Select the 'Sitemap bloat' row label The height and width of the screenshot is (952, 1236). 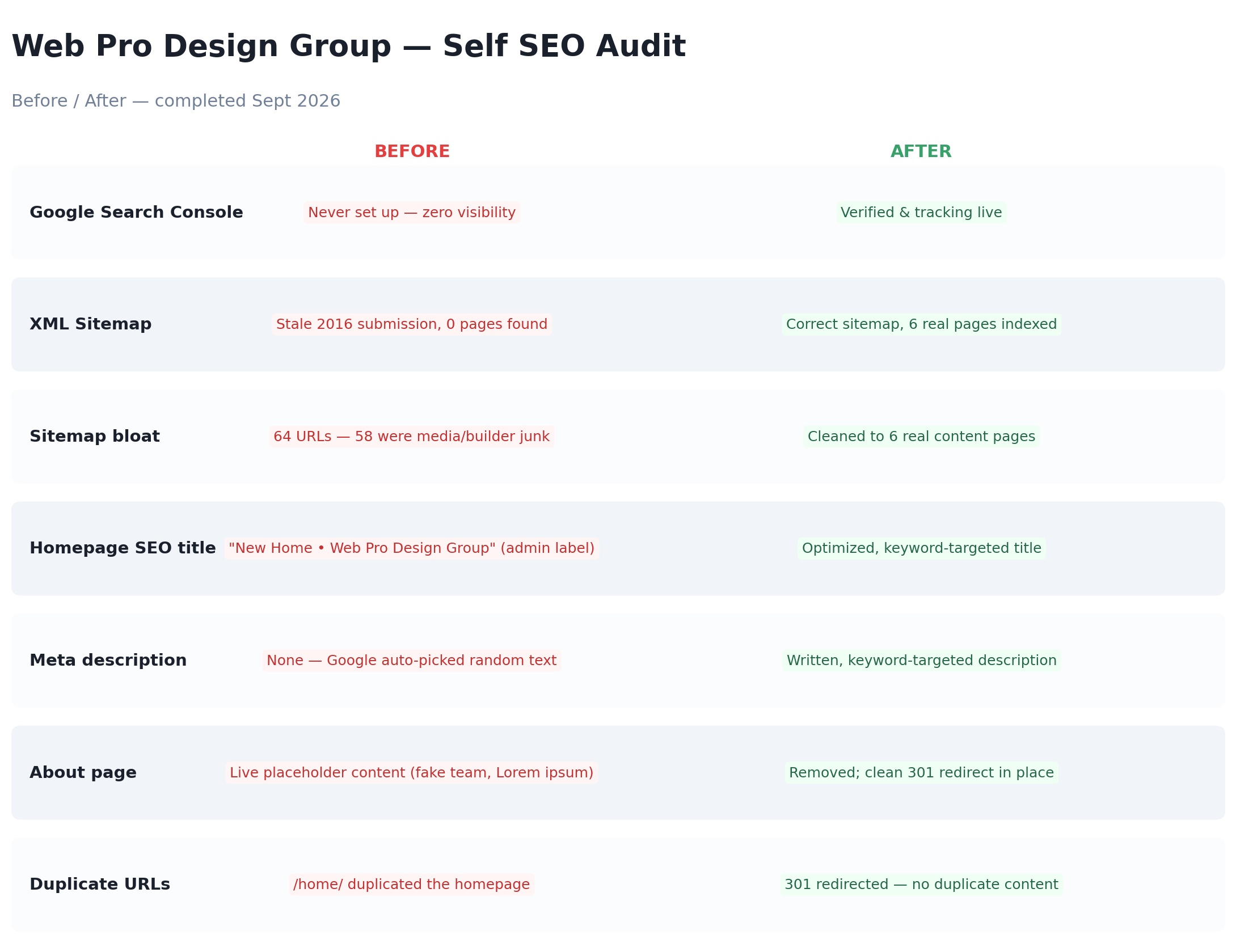click(x=95, y=437)
